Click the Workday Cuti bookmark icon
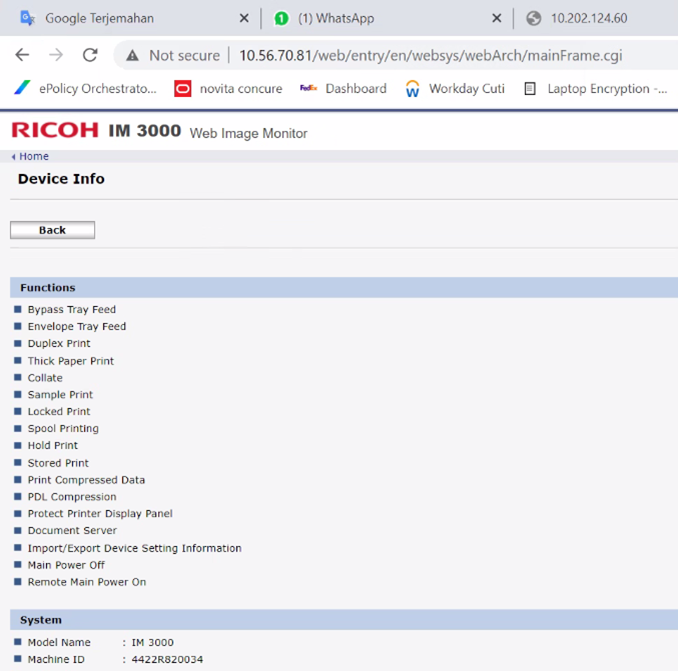678x671 pixels. (413, 89)
